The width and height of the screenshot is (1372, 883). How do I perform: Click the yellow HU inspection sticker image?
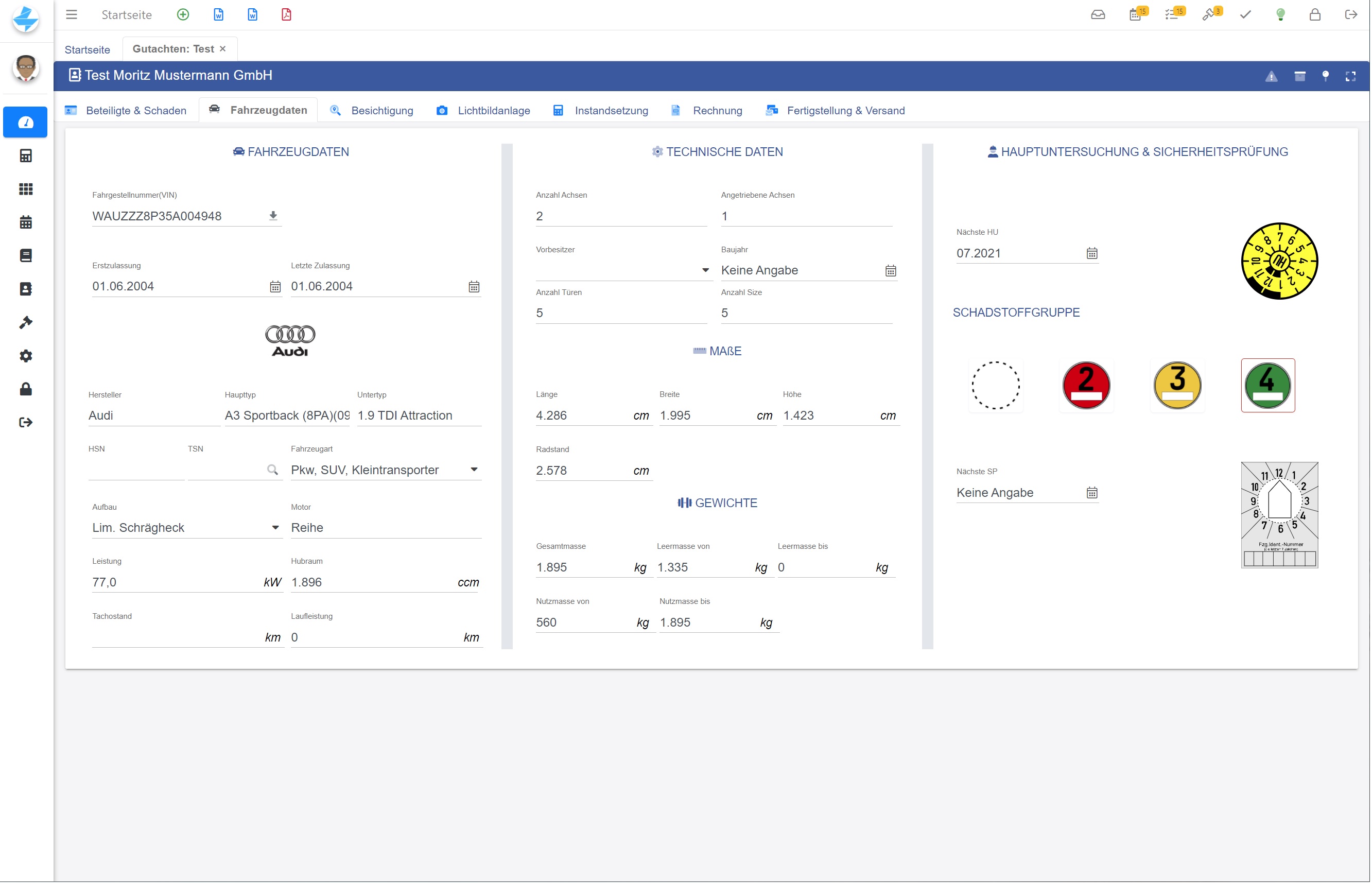[x=1280, y=261]
